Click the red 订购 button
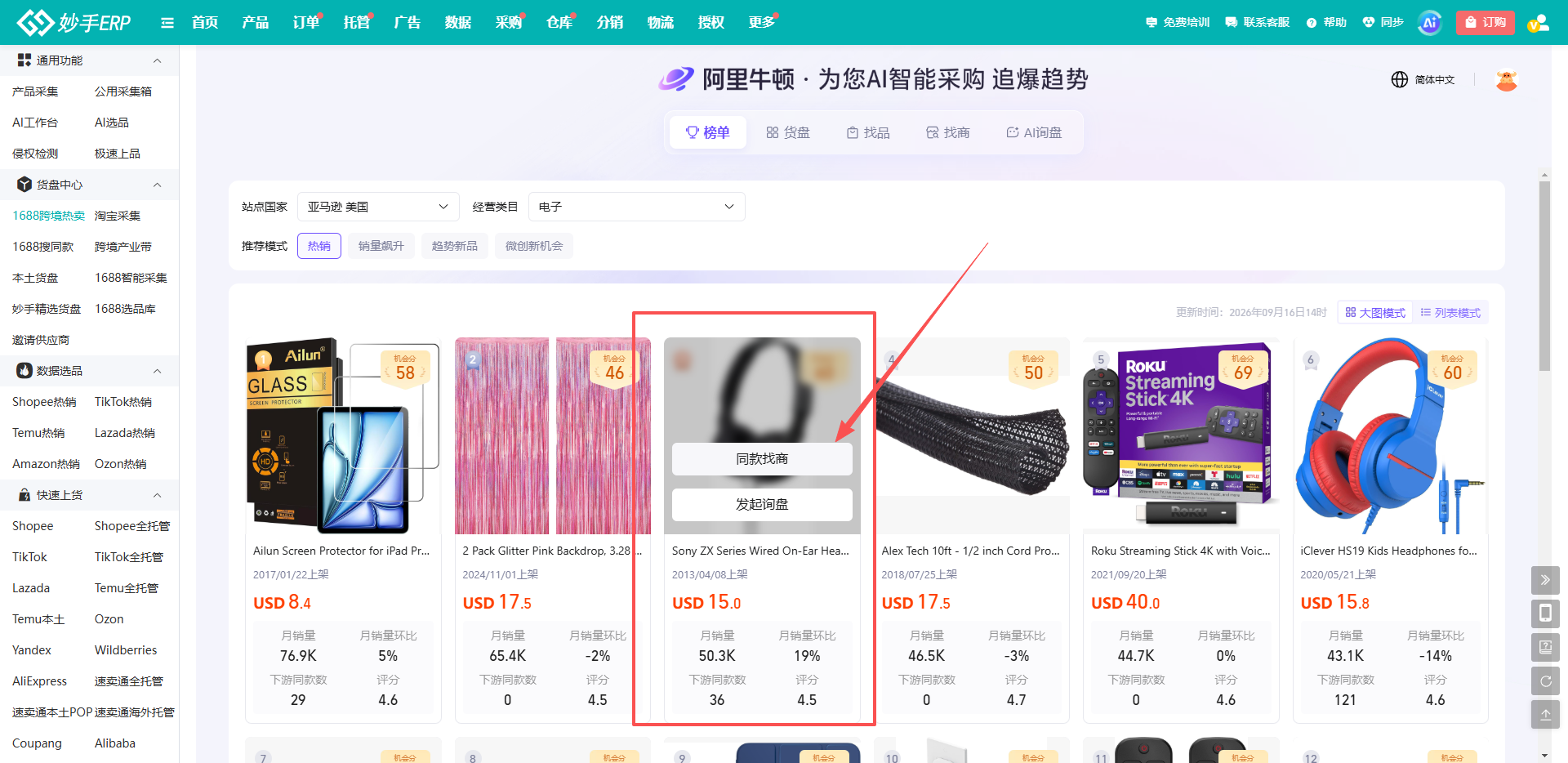1568x763 pixels. (1486, 23)
